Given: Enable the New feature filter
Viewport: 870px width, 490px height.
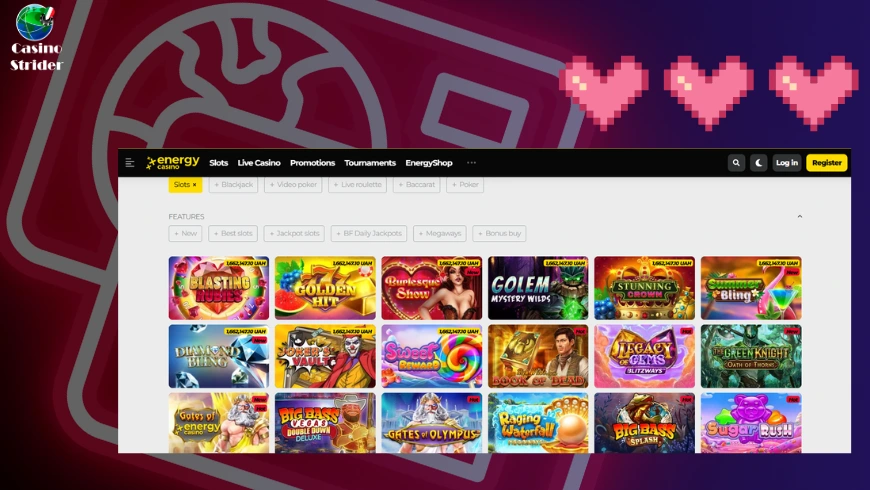Looking at the screenshot, I should (x=185, y=233).
